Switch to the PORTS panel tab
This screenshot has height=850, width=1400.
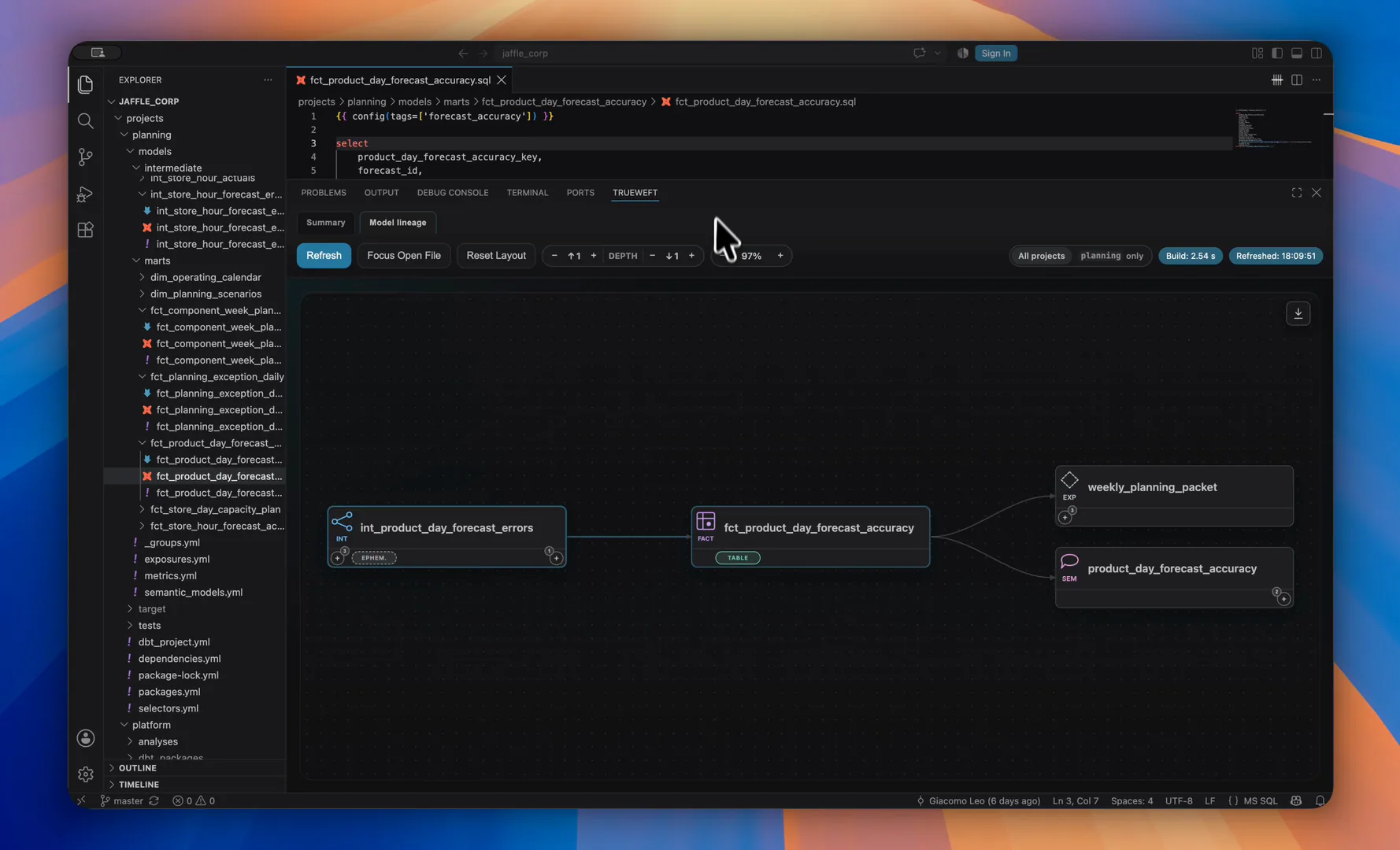pyautogui.click(x=580, y=193)
